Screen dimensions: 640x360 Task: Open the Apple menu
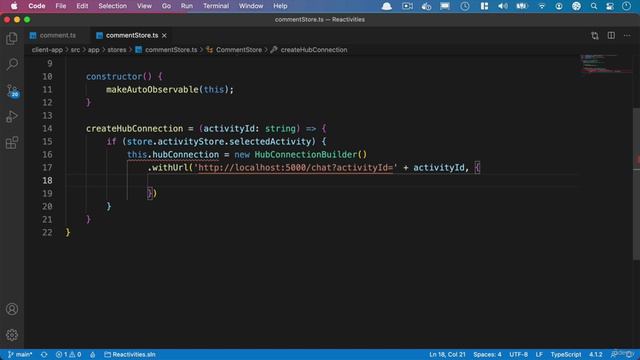click(14, 6)
